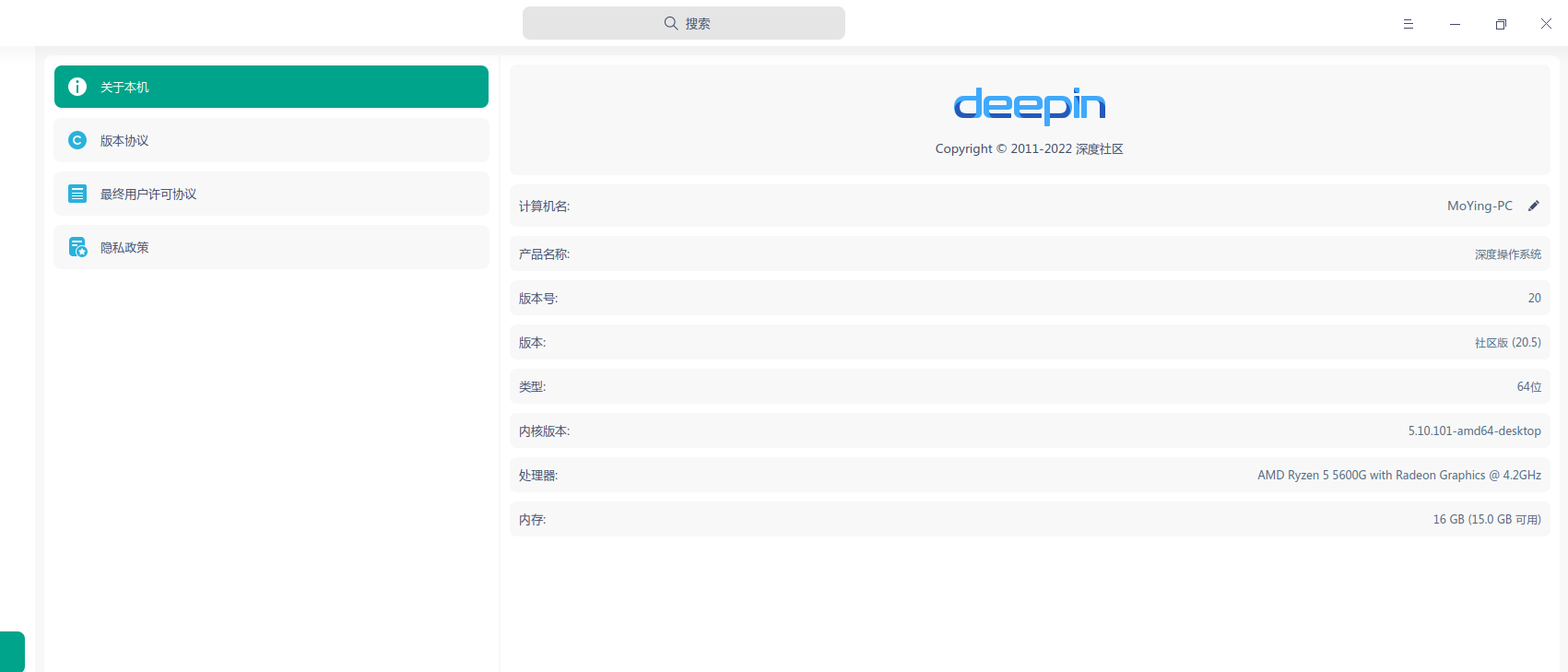
Task: Click the 内核版本 label
Action: tap(545, 431)
